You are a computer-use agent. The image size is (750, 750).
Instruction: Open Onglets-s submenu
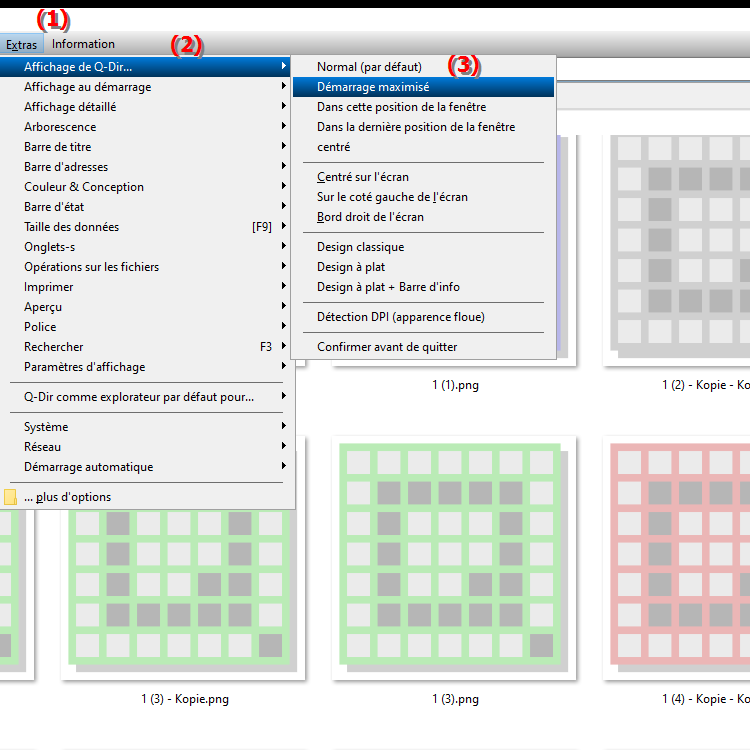[x=145, y=247]
